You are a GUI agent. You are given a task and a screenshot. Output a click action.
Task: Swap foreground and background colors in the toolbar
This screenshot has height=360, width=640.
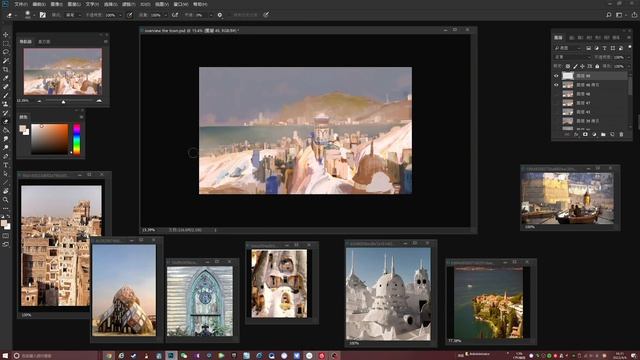click(8, 217)
